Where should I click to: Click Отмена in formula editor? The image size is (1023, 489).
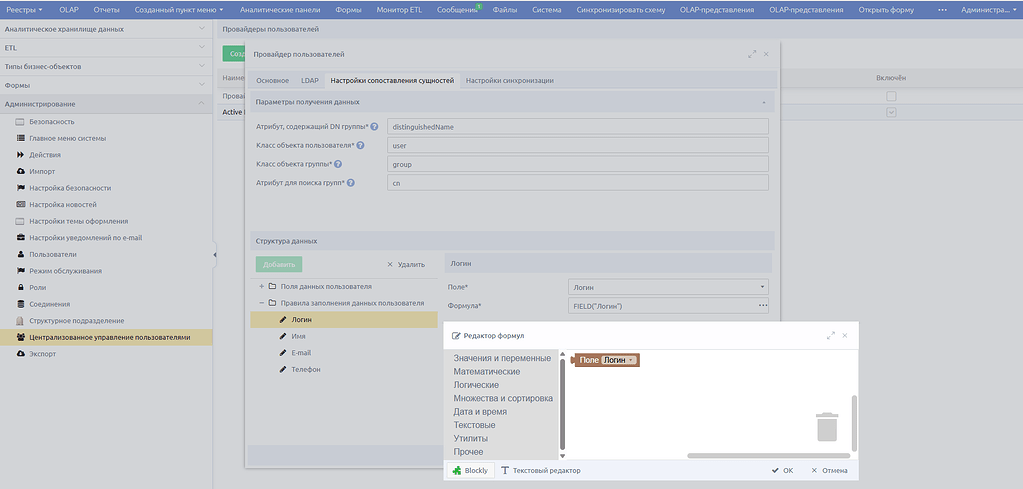click(x=829, y=470)
